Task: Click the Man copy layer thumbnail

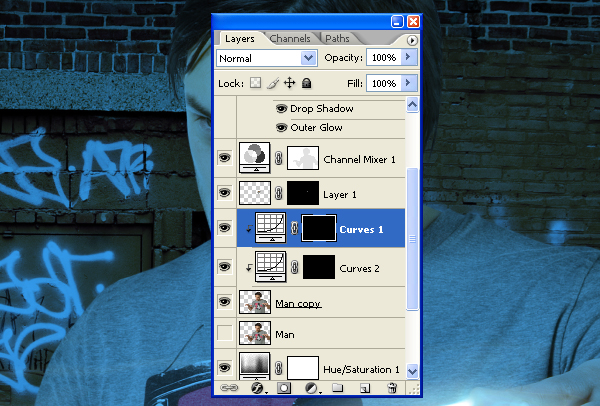Action: [x=255, y=302]
